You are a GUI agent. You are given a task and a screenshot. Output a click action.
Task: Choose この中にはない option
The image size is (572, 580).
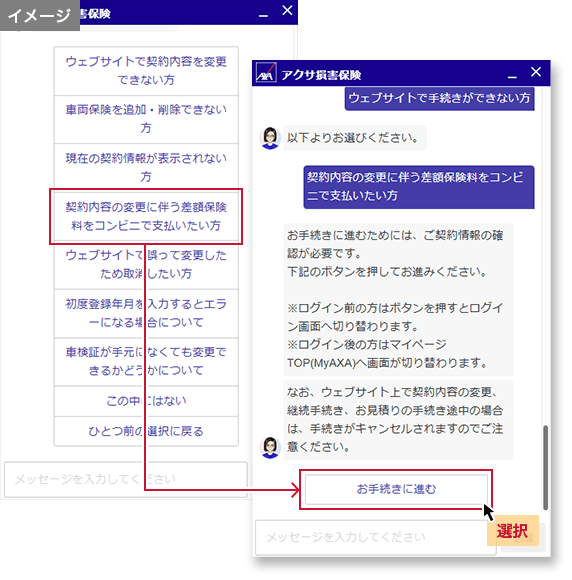146,401
